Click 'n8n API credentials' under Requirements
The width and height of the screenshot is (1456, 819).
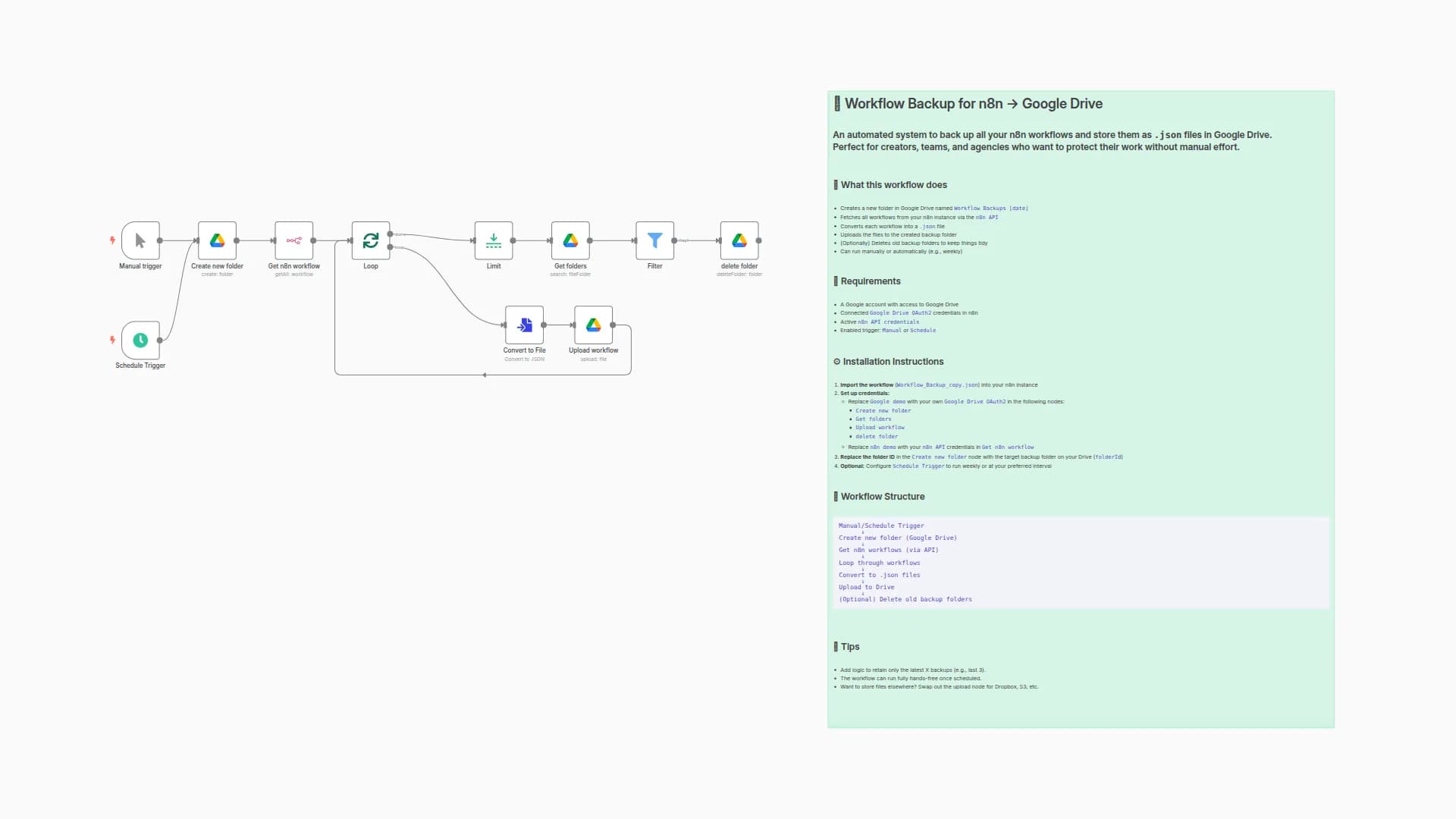click(x=888, y=322)
